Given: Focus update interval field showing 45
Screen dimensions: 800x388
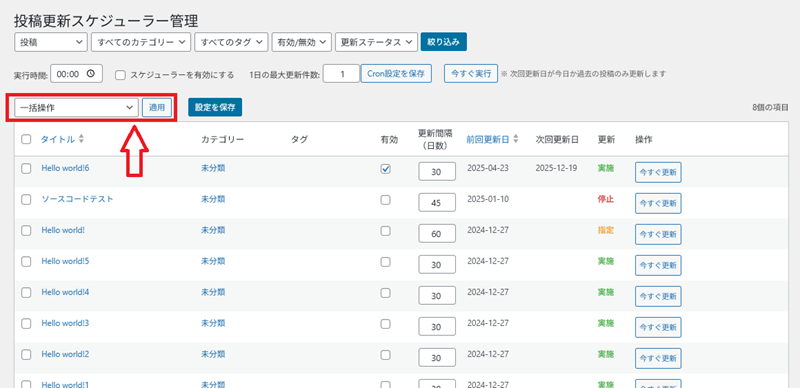Looking at the screenshot, I should pyautogui.click(x=437, y=203).
